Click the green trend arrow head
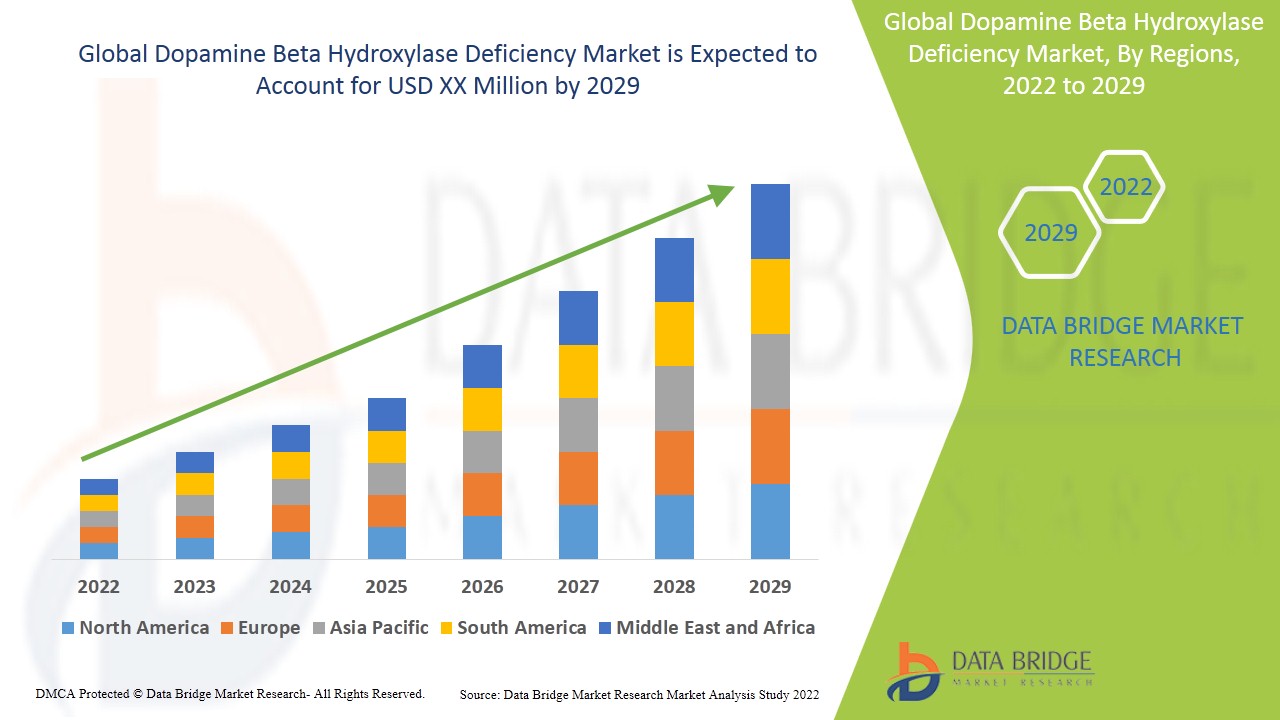The width and height of the screenshot is (1280, 720). [x=721, y=193]
